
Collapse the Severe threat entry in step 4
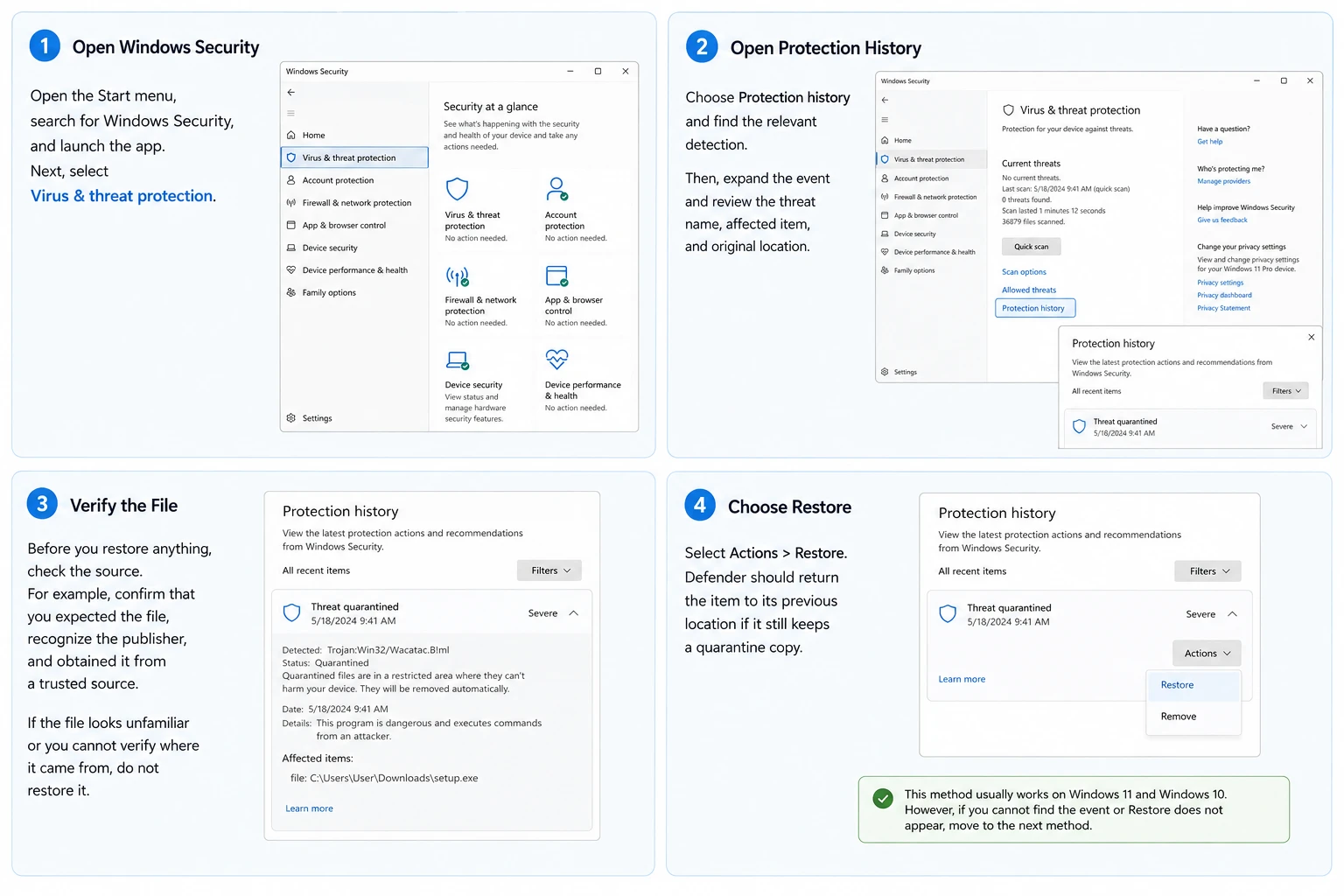tap(1232, 614)
